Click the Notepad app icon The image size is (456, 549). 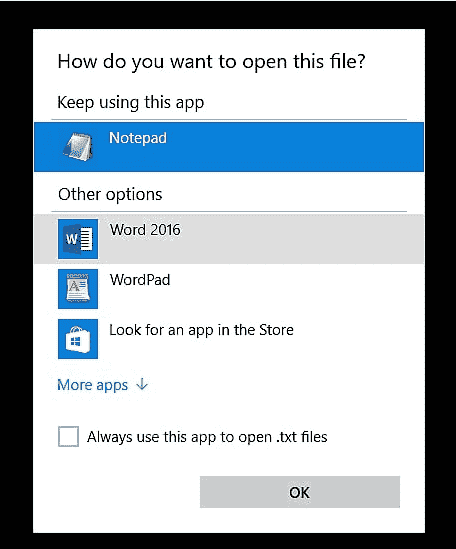pyautogui.click(x=78, y=147)
